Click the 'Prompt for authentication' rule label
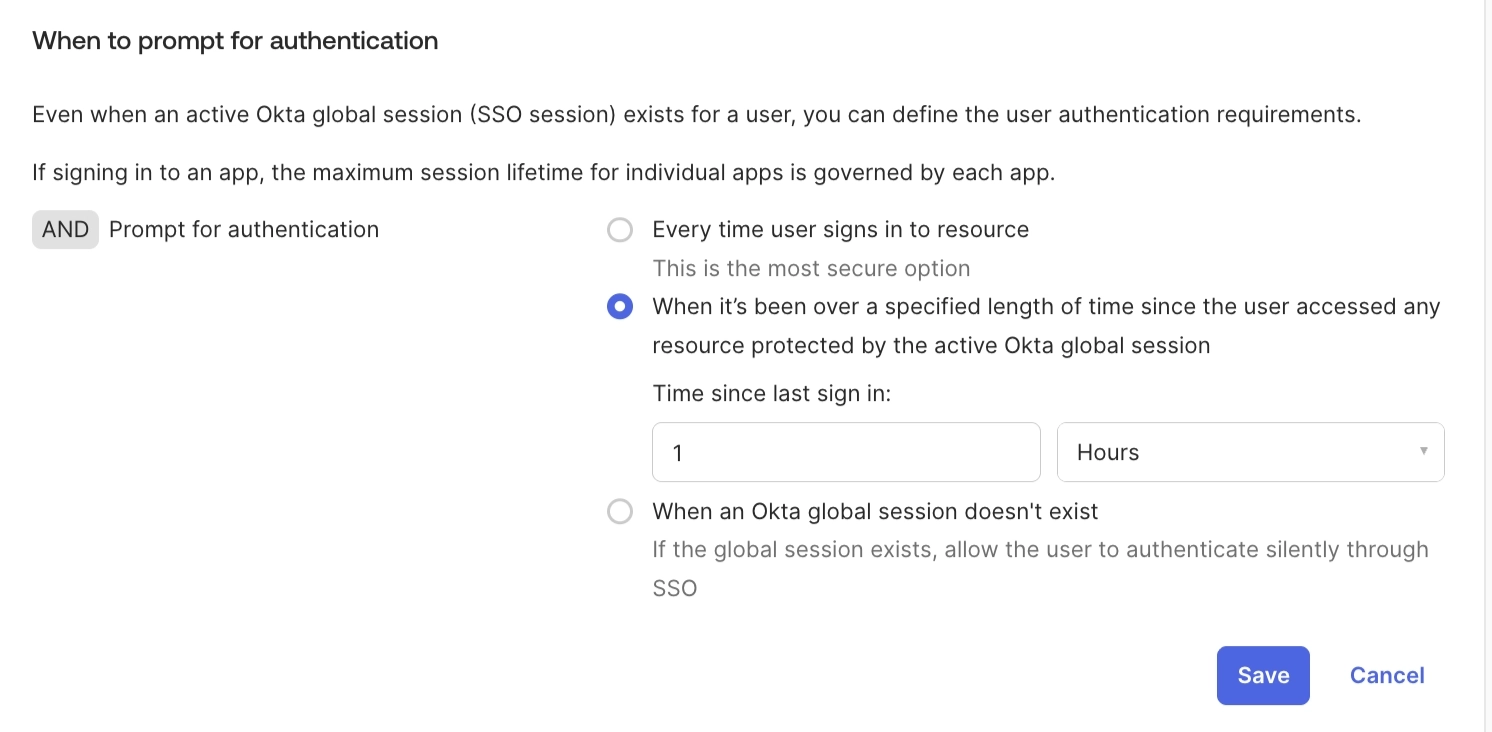This screenshot has height=732, width=1492. coord(244,229)
